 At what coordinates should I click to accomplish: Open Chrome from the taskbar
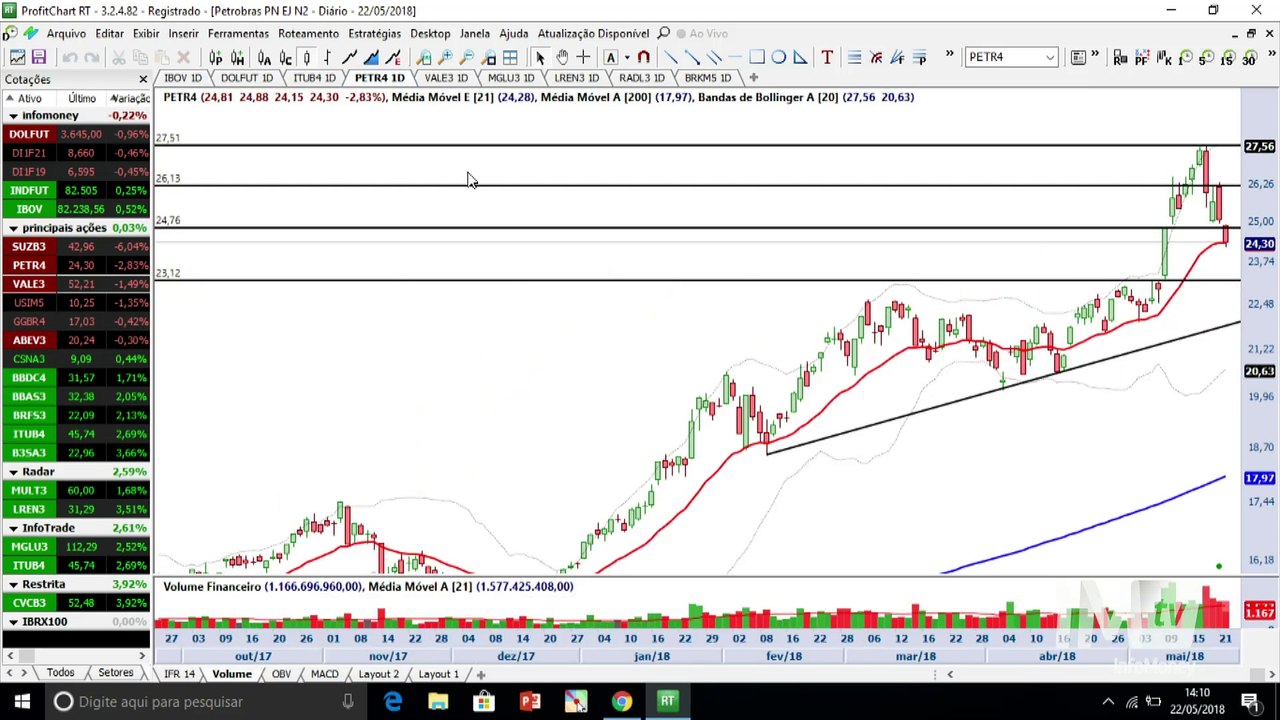pos(622,702)
